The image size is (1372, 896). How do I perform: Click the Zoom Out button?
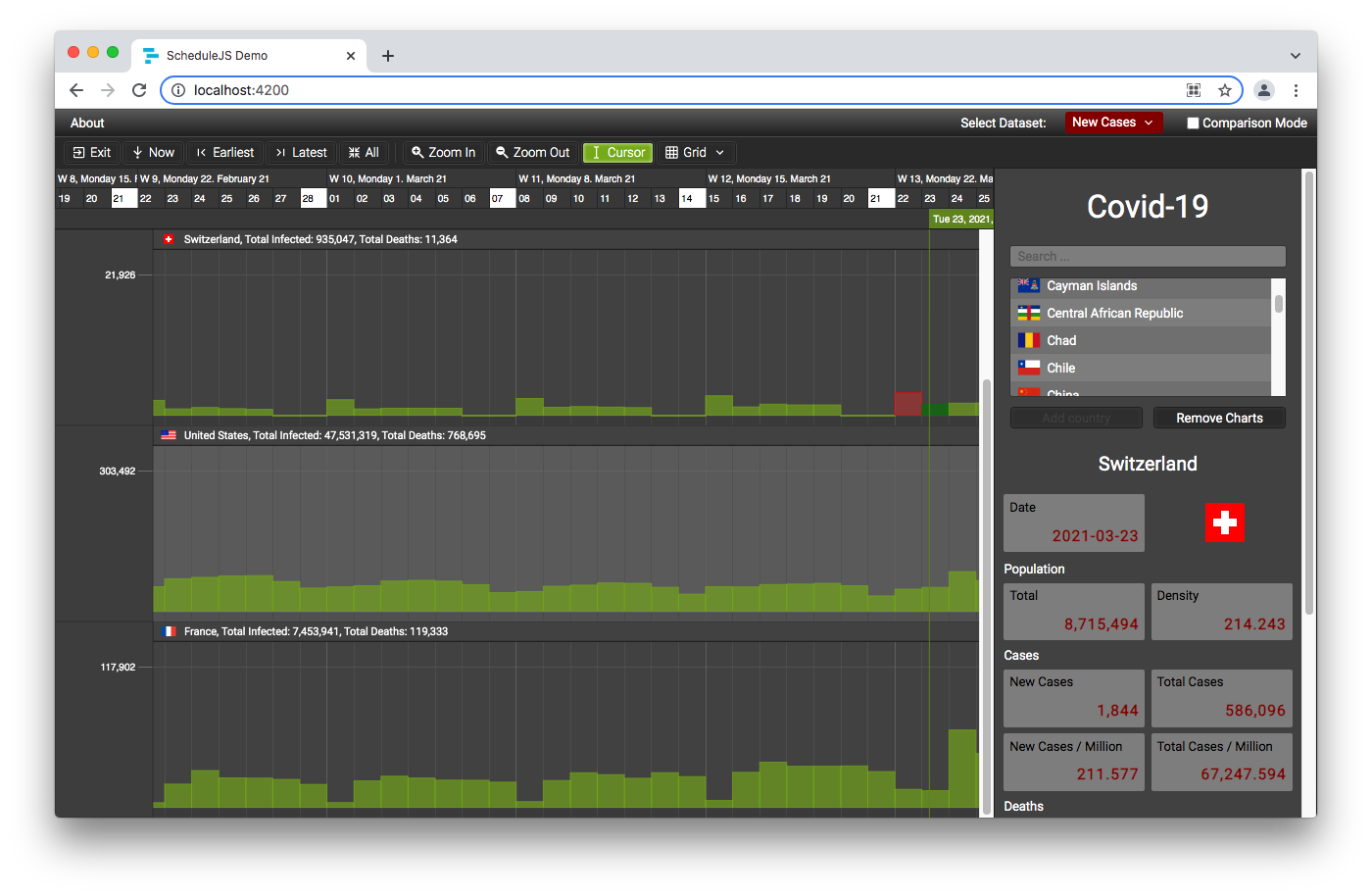532,152
